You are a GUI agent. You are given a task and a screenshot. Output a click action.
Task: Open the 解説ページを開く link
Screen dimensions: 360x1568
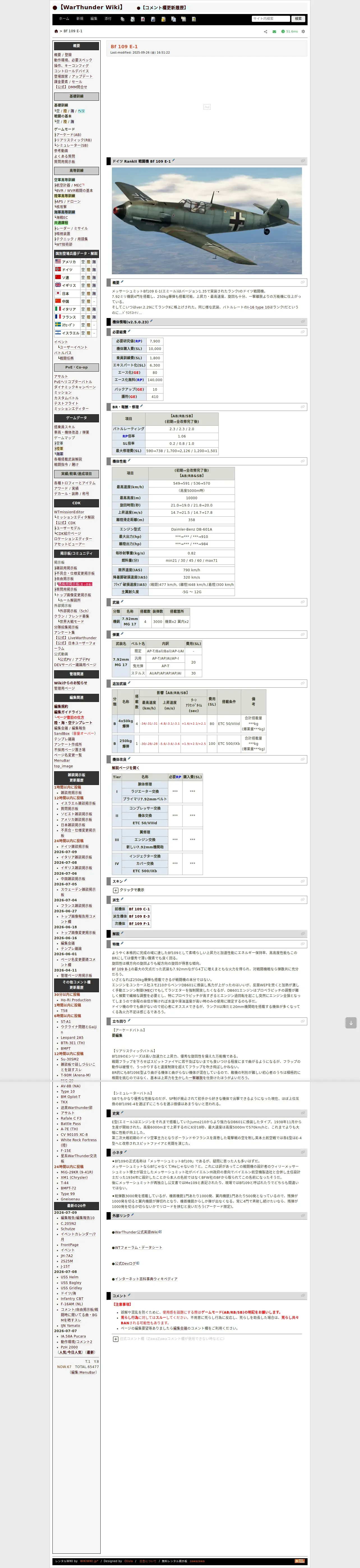(x=125, y=768)
